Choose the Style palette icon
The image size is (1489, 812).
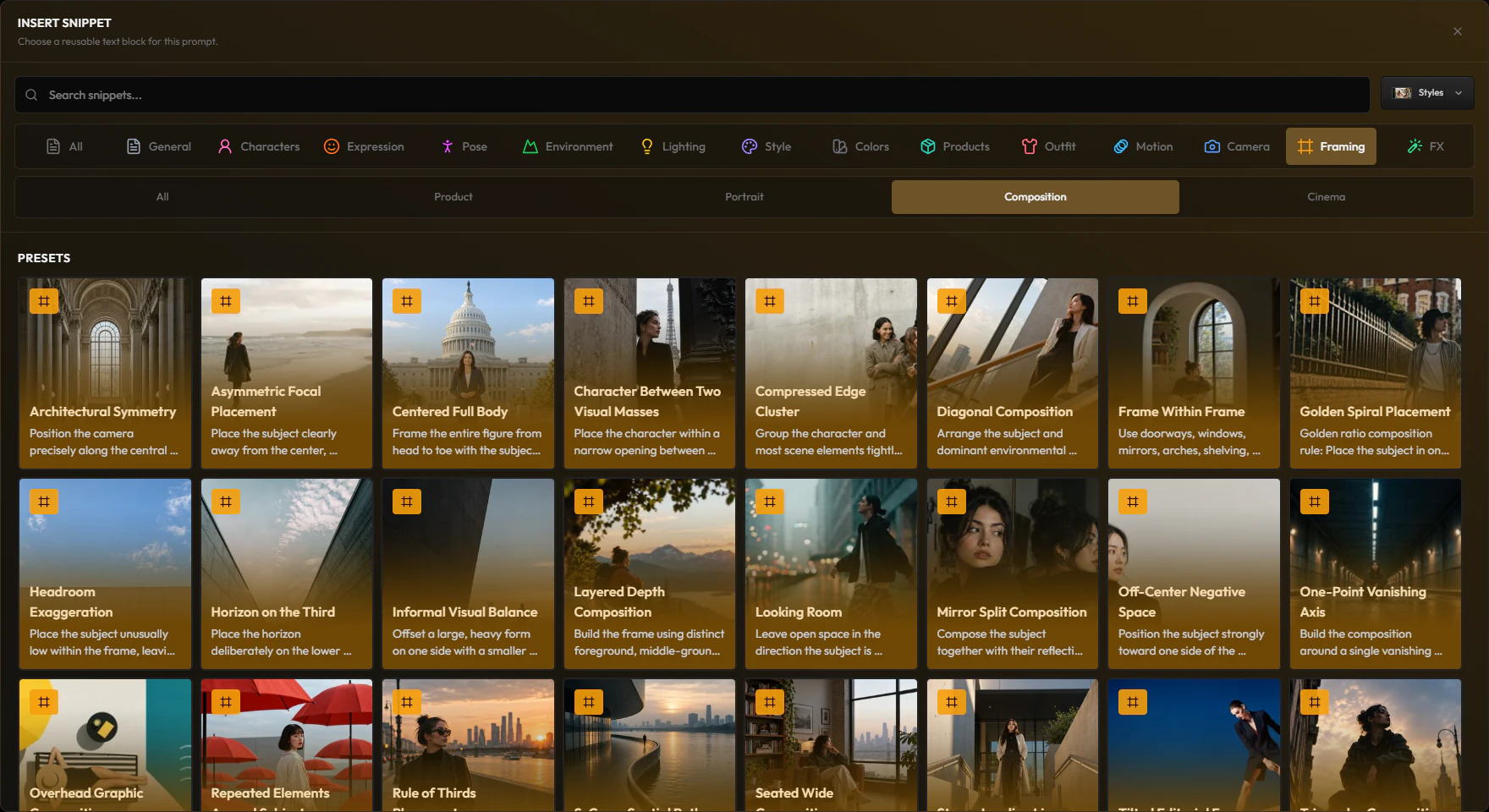pyautogui.click(x=750, y=146)
